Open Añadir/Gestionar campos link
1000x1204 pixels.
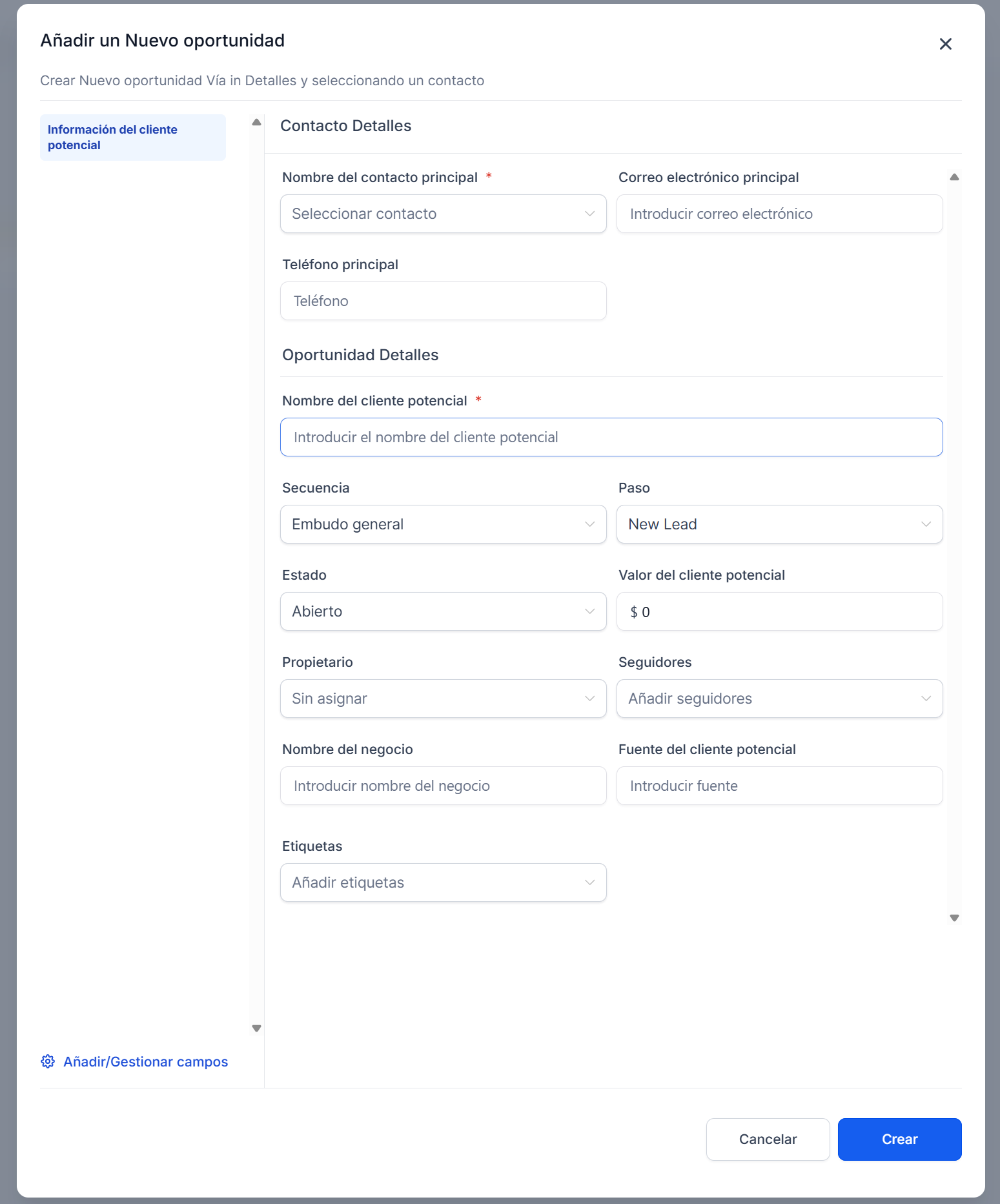pos(145,1061)
